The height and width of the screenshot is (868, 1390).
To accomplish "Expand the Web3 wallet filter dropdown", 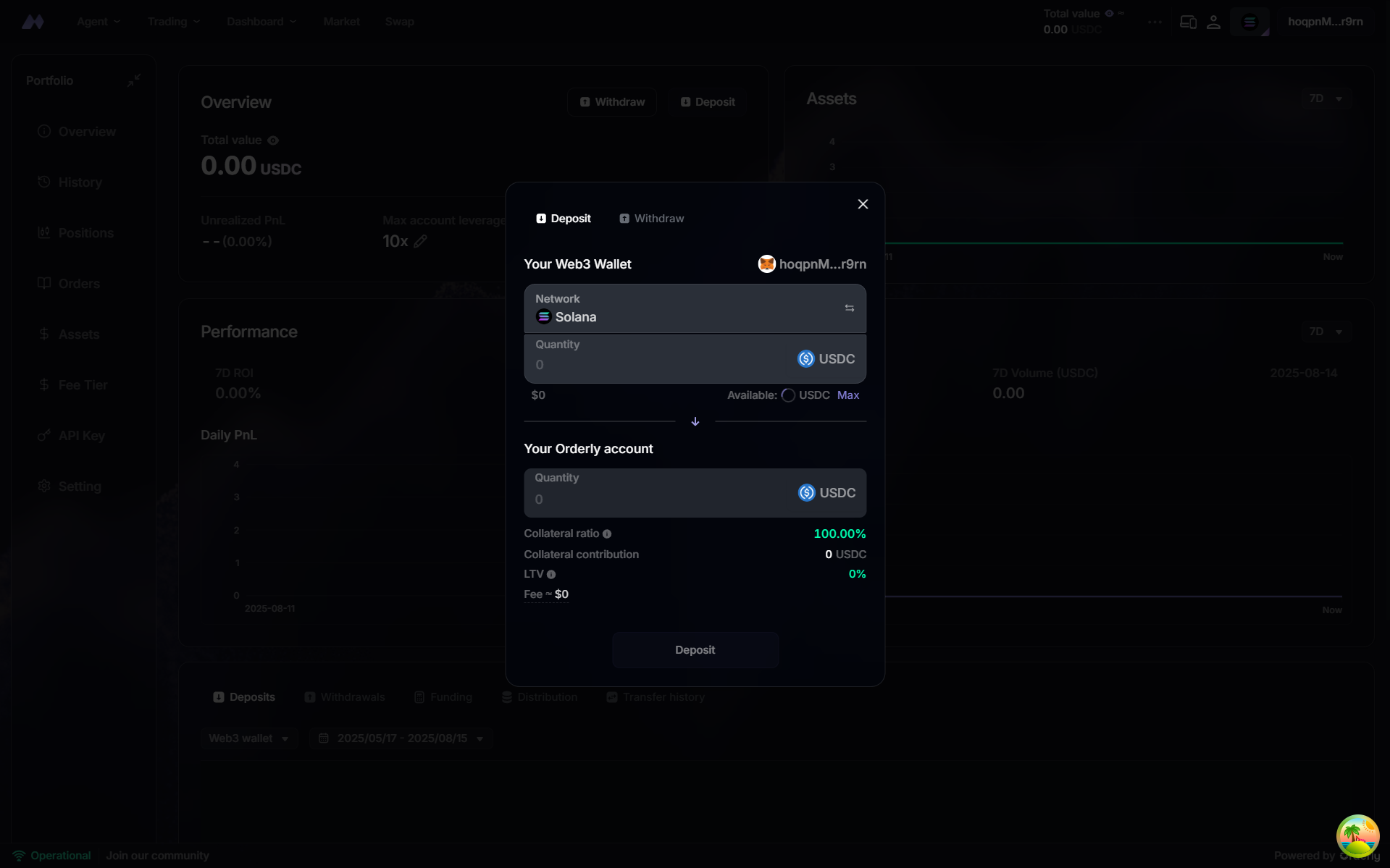I will [x=248, y=738].
